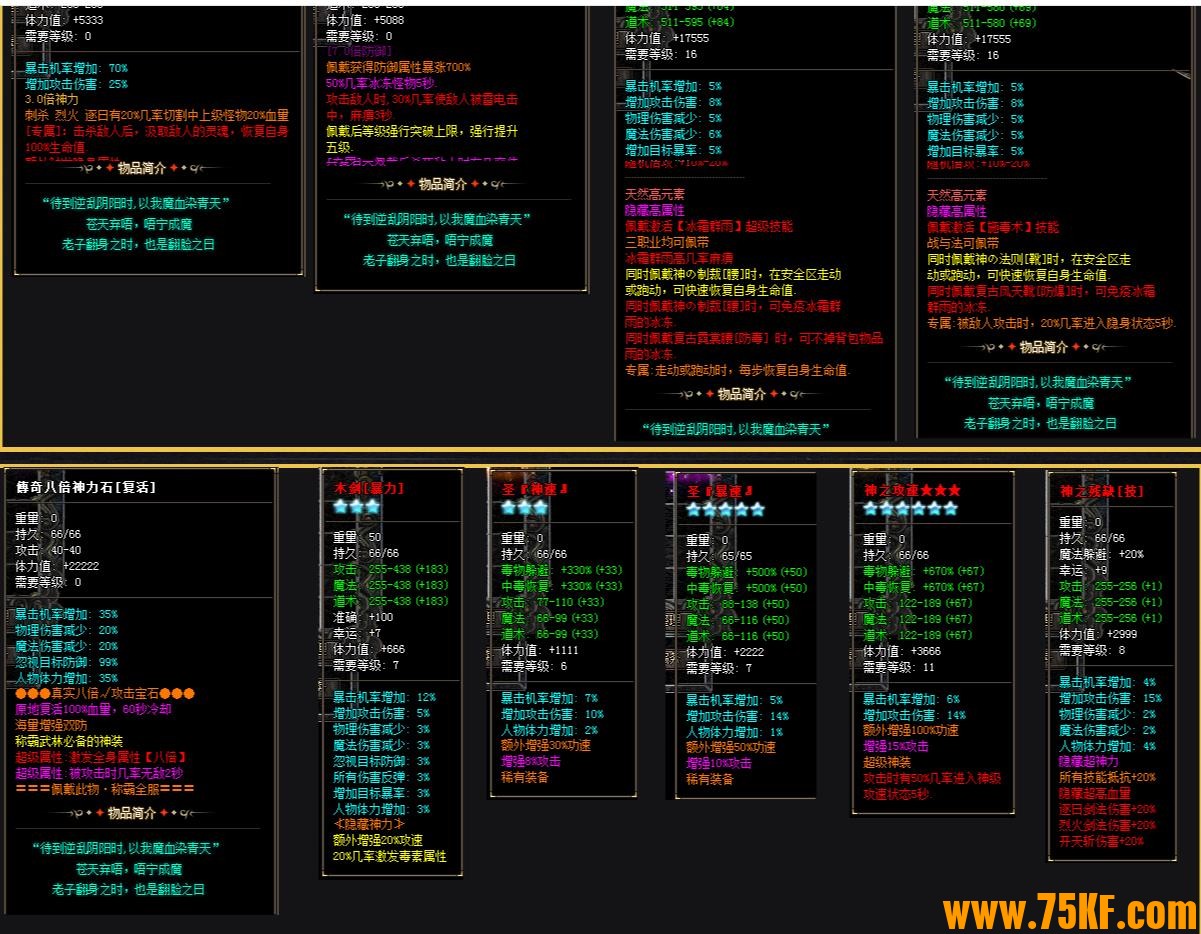Viewport: 1201px width, 934px height.
Task: Click the five-star rating under 圣『暴速』
Action: (726, 509)
